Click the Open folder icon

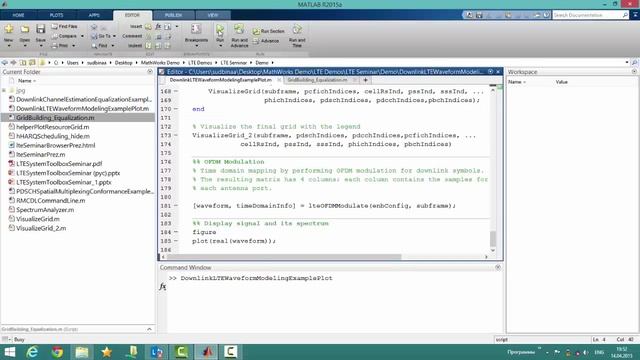point(24,29)
